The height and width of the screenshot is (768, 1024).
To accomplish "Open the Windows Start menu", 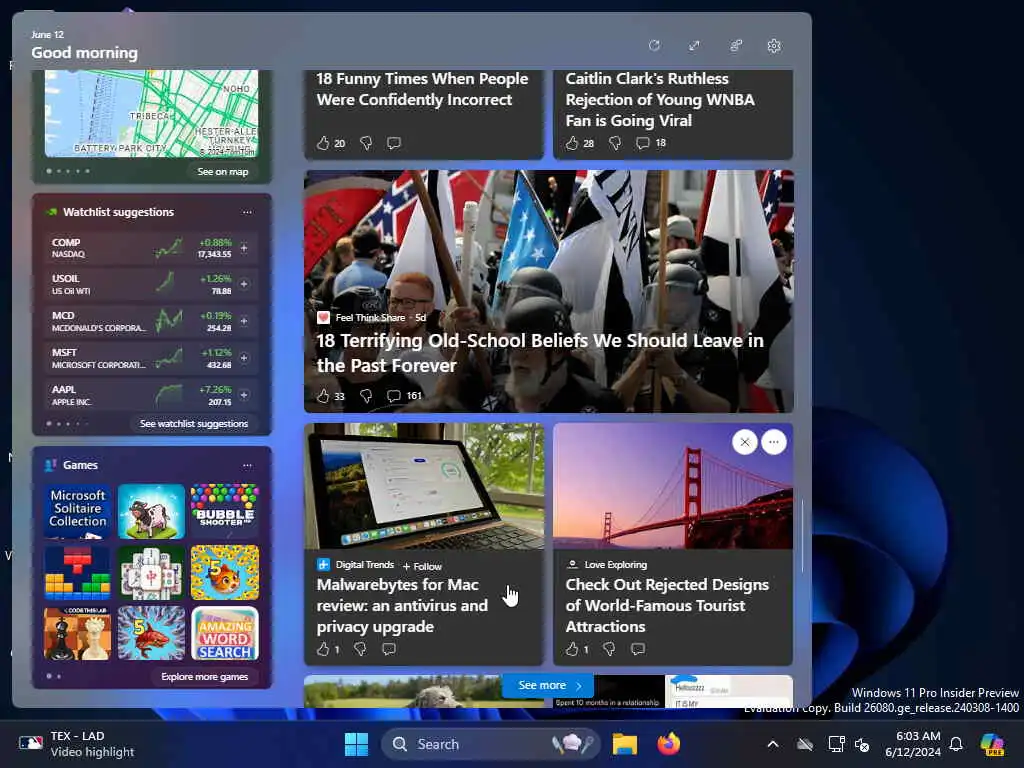I will point(357,744).
